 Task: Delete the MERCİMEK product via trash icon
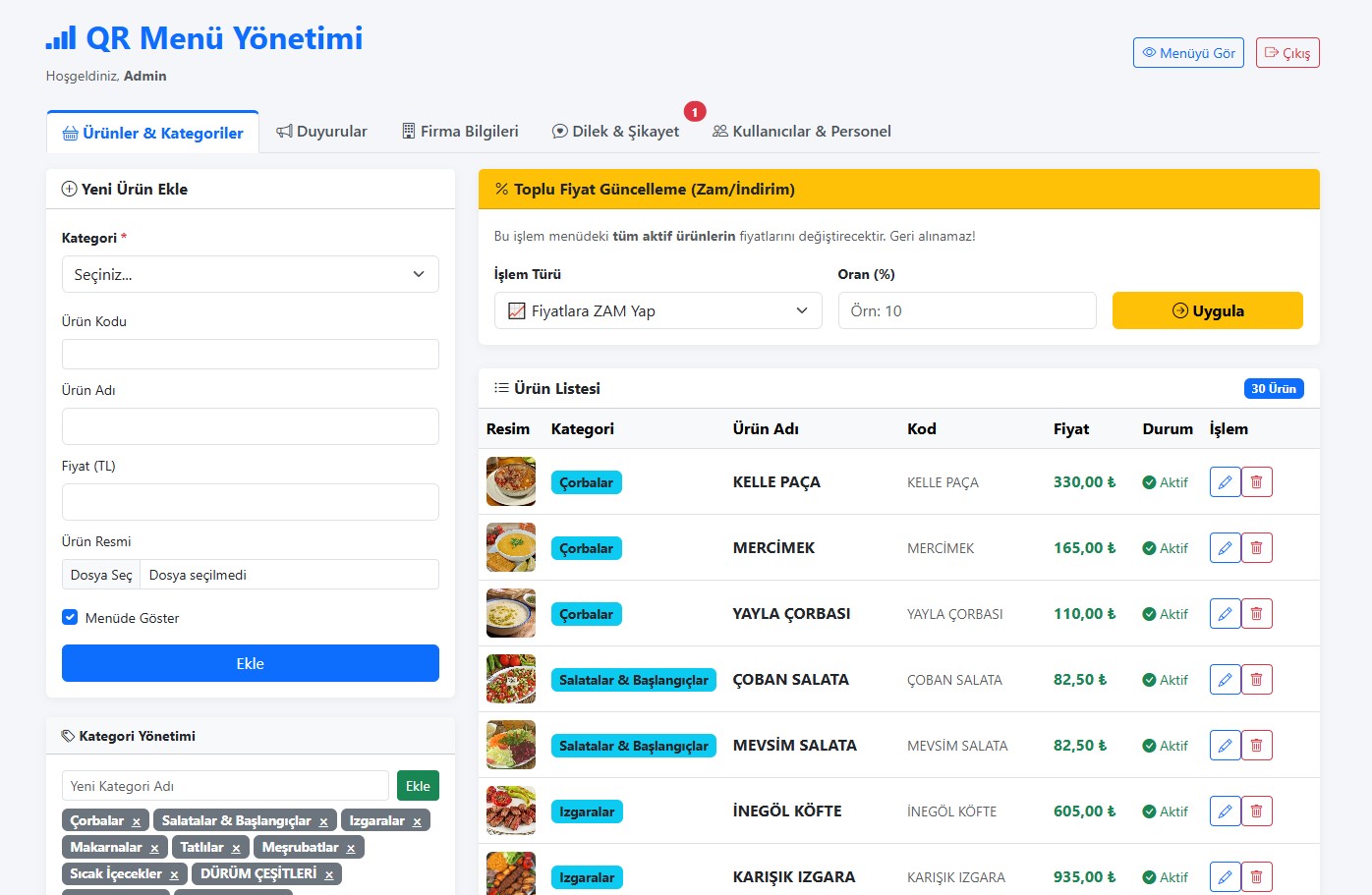tap(1256, 548)
